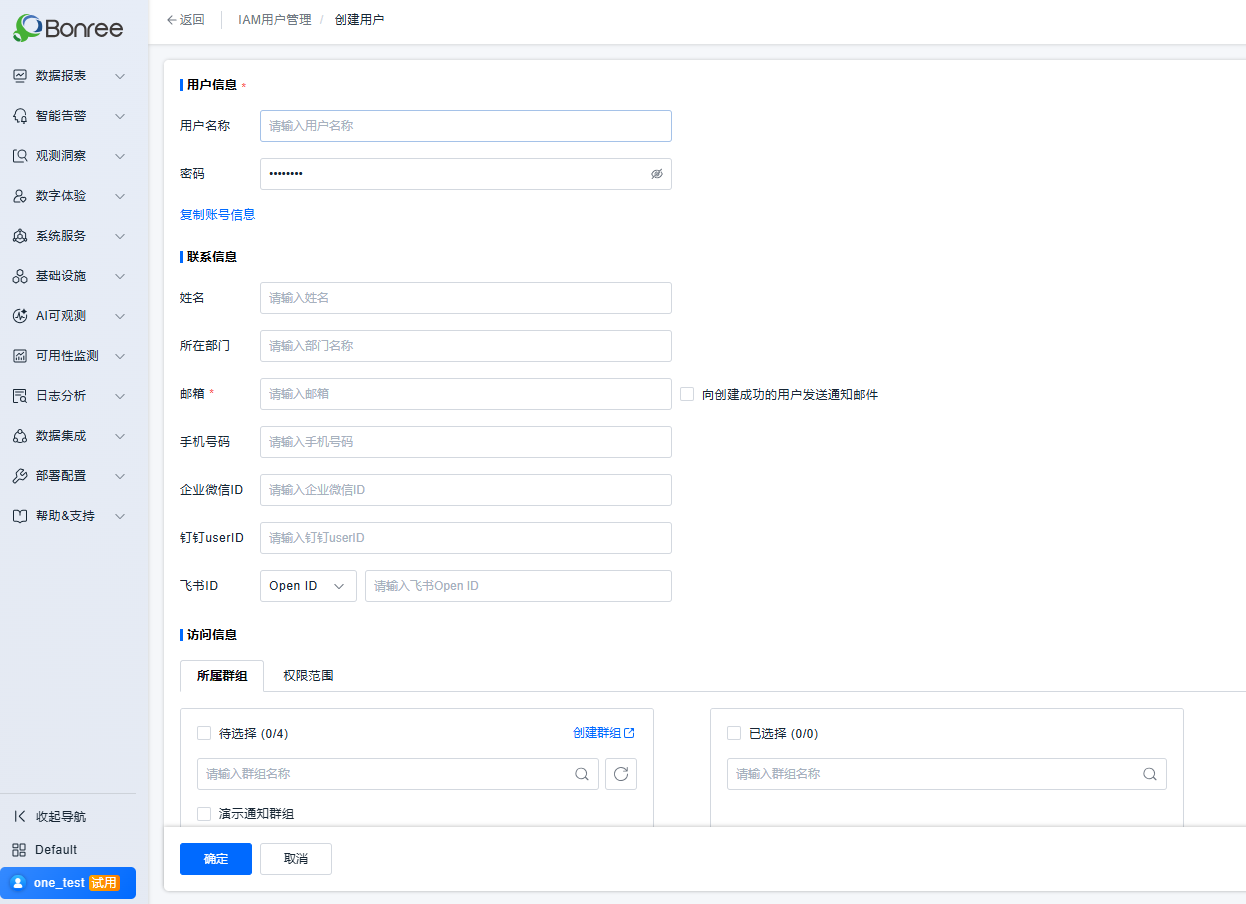Image resolution: width=1246 pixels, height=904 pixels.
Task: Click the refresh icon beside group search
Action: pyautogui.click(x=621, y=774)
